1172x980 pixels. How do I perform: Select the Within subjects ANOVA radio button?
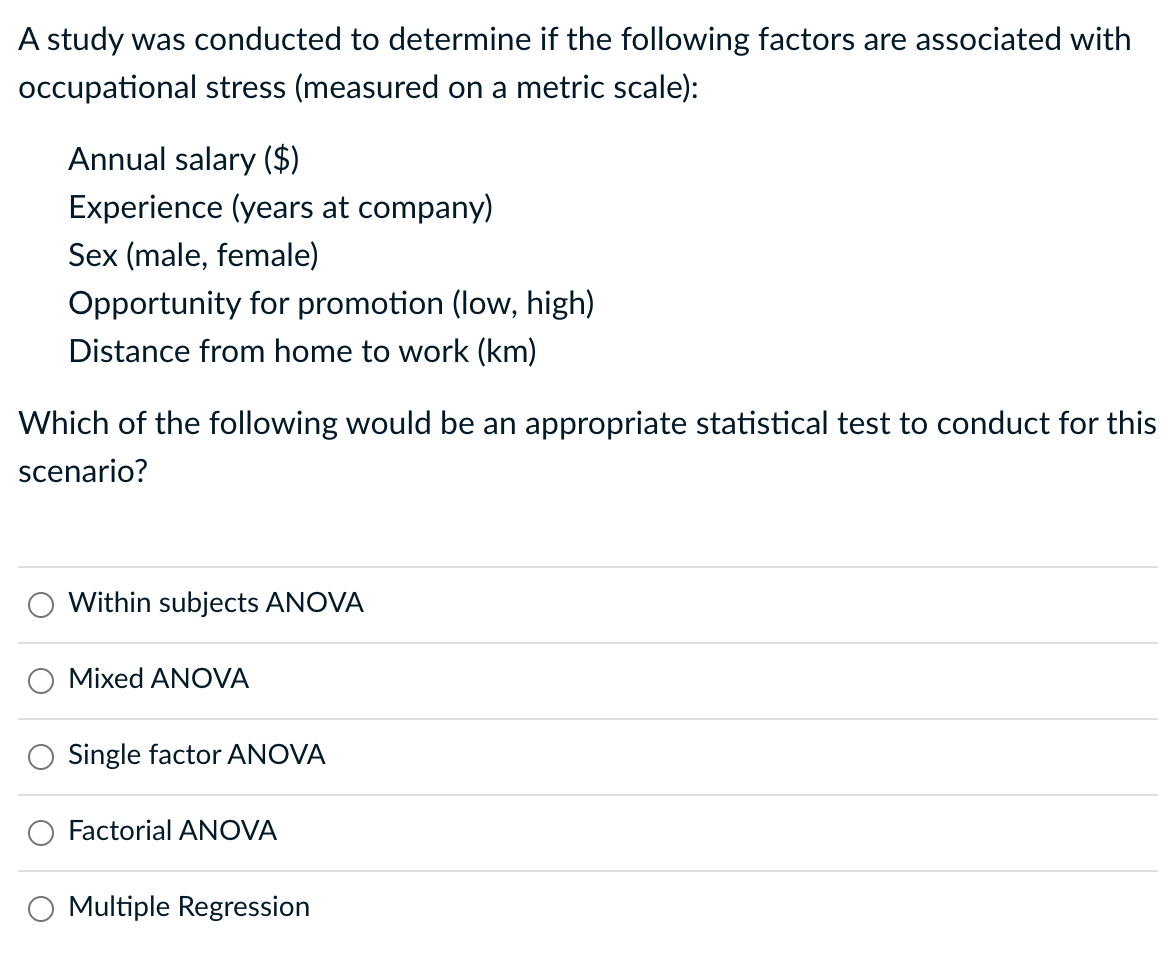41,604
